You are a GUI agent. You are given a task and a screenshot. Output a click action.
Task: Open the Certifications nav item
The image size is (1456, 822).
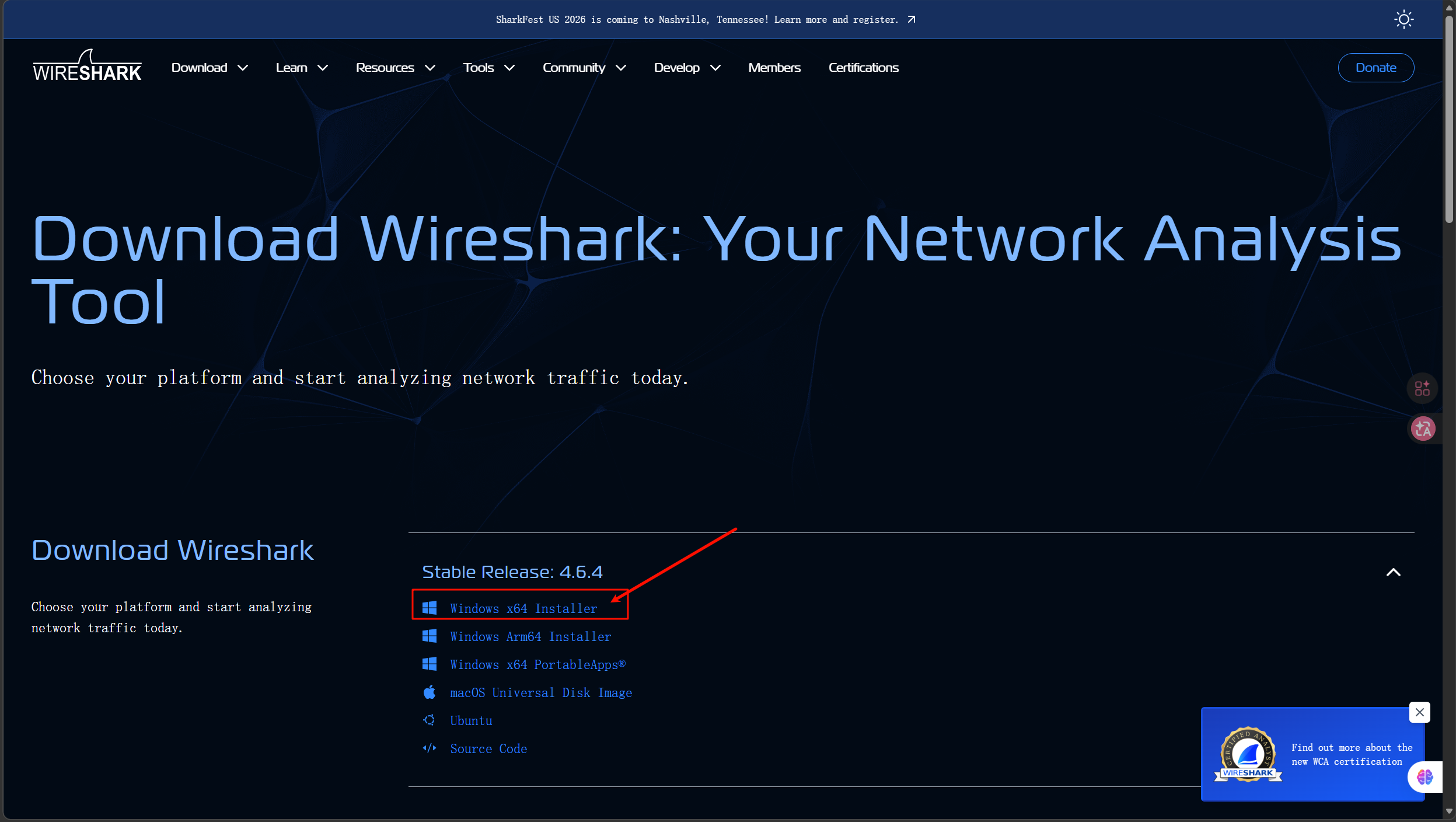863,68
